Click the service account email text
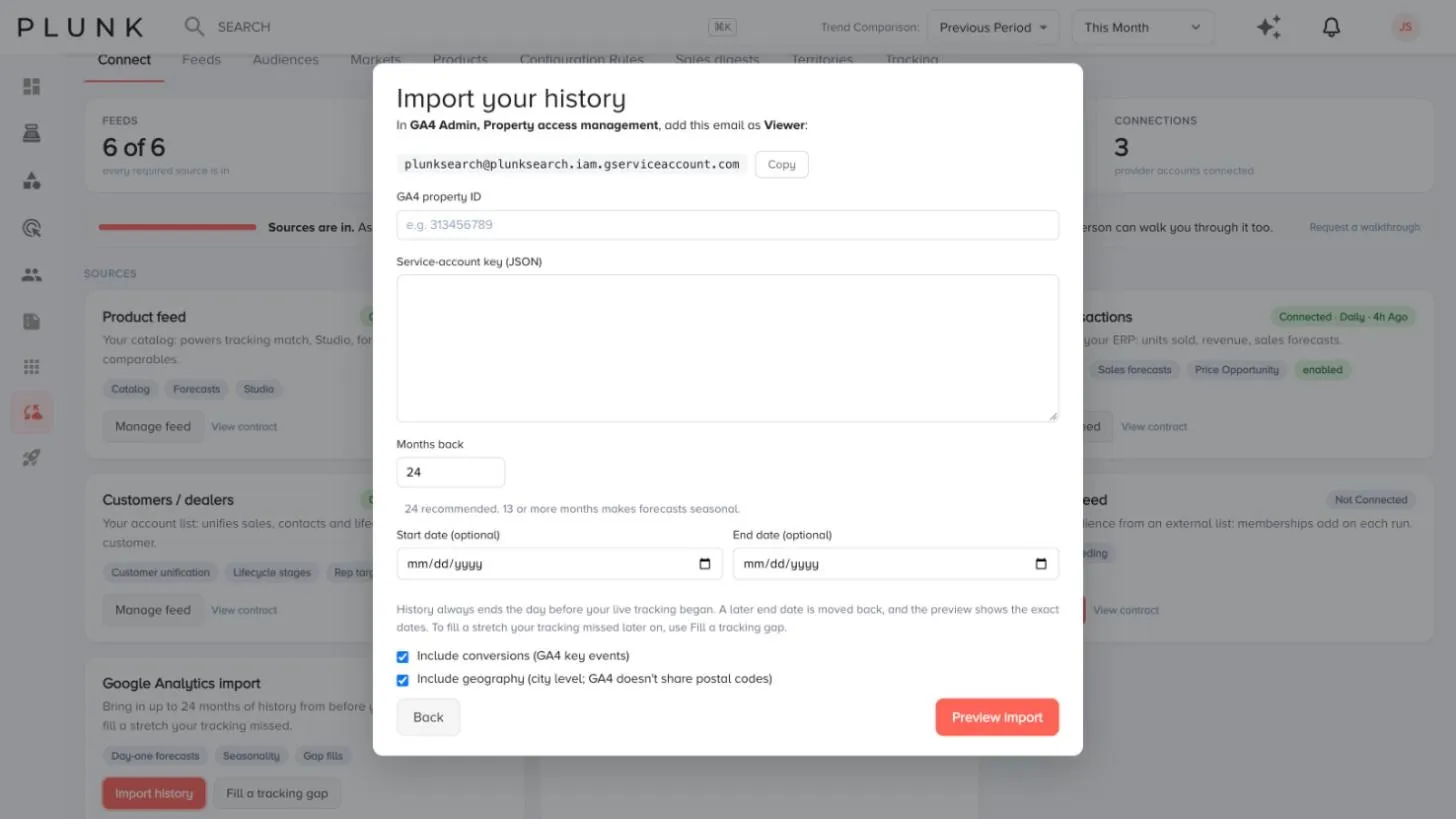Screen dimensions: 1456x819 pos(572,164)
